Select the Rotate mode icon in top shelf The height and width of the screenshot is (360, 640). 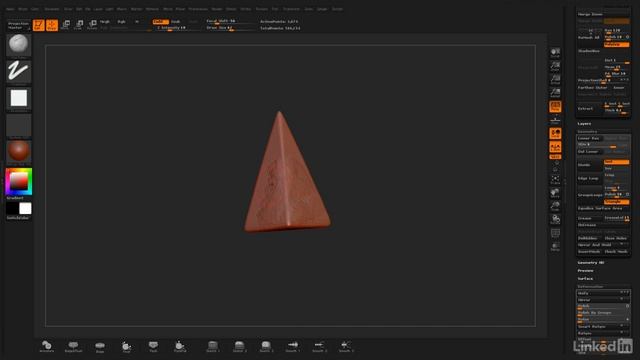click(92, 25)
